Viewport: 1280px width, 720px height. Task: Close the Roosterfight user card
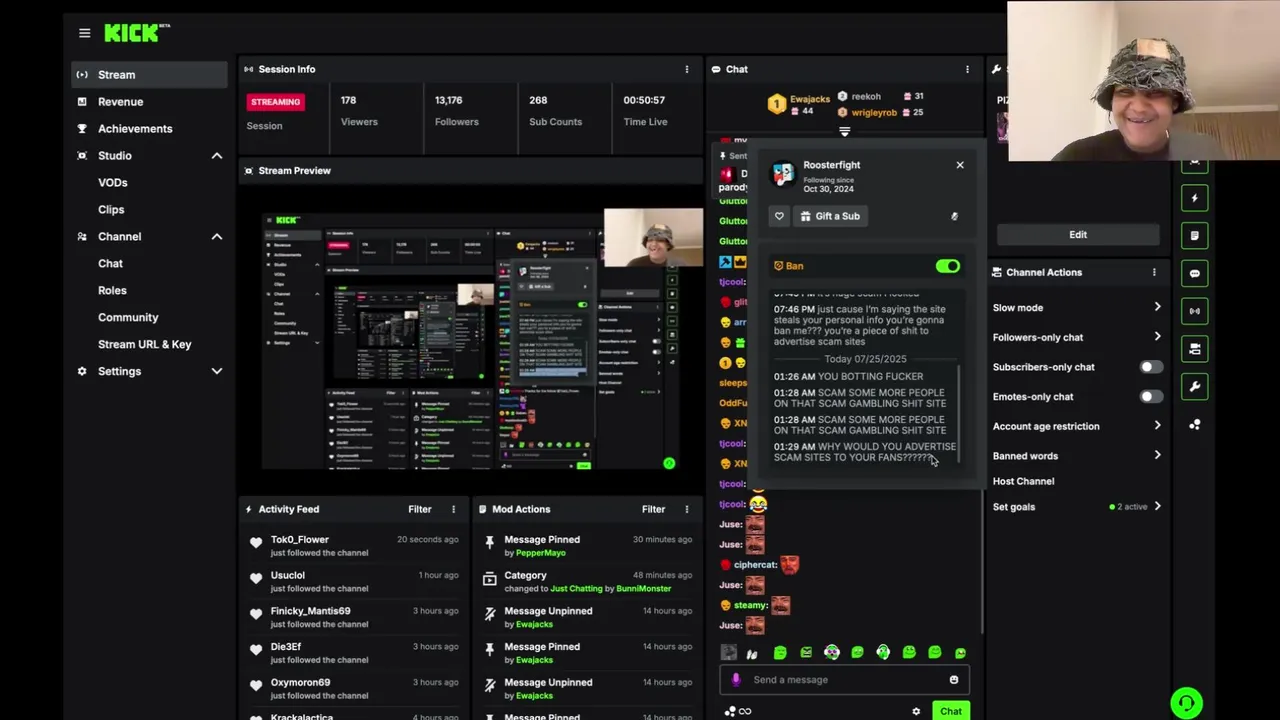960,165
